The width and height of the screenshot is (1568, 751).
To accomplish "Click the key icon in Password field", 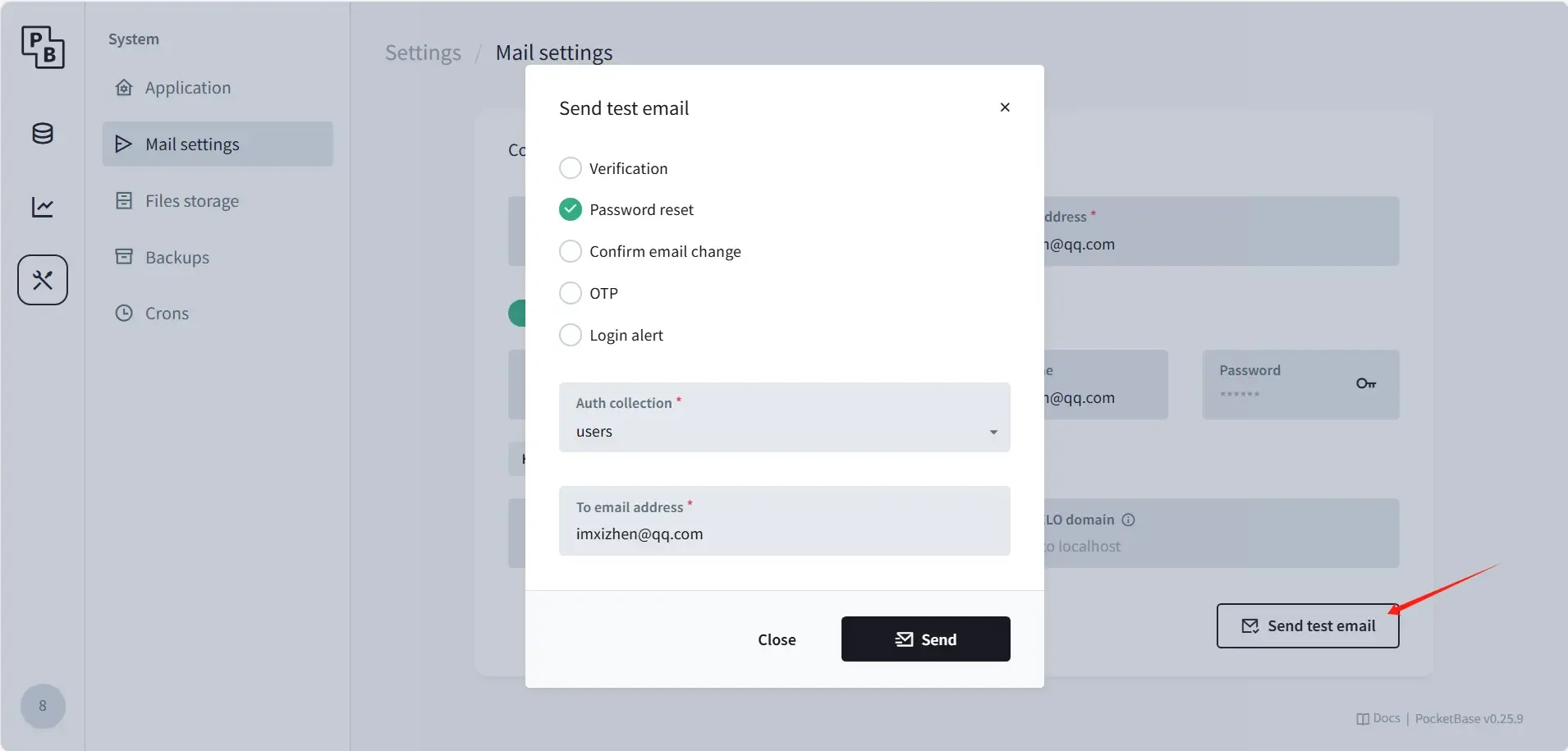I will click(1366, 383).
